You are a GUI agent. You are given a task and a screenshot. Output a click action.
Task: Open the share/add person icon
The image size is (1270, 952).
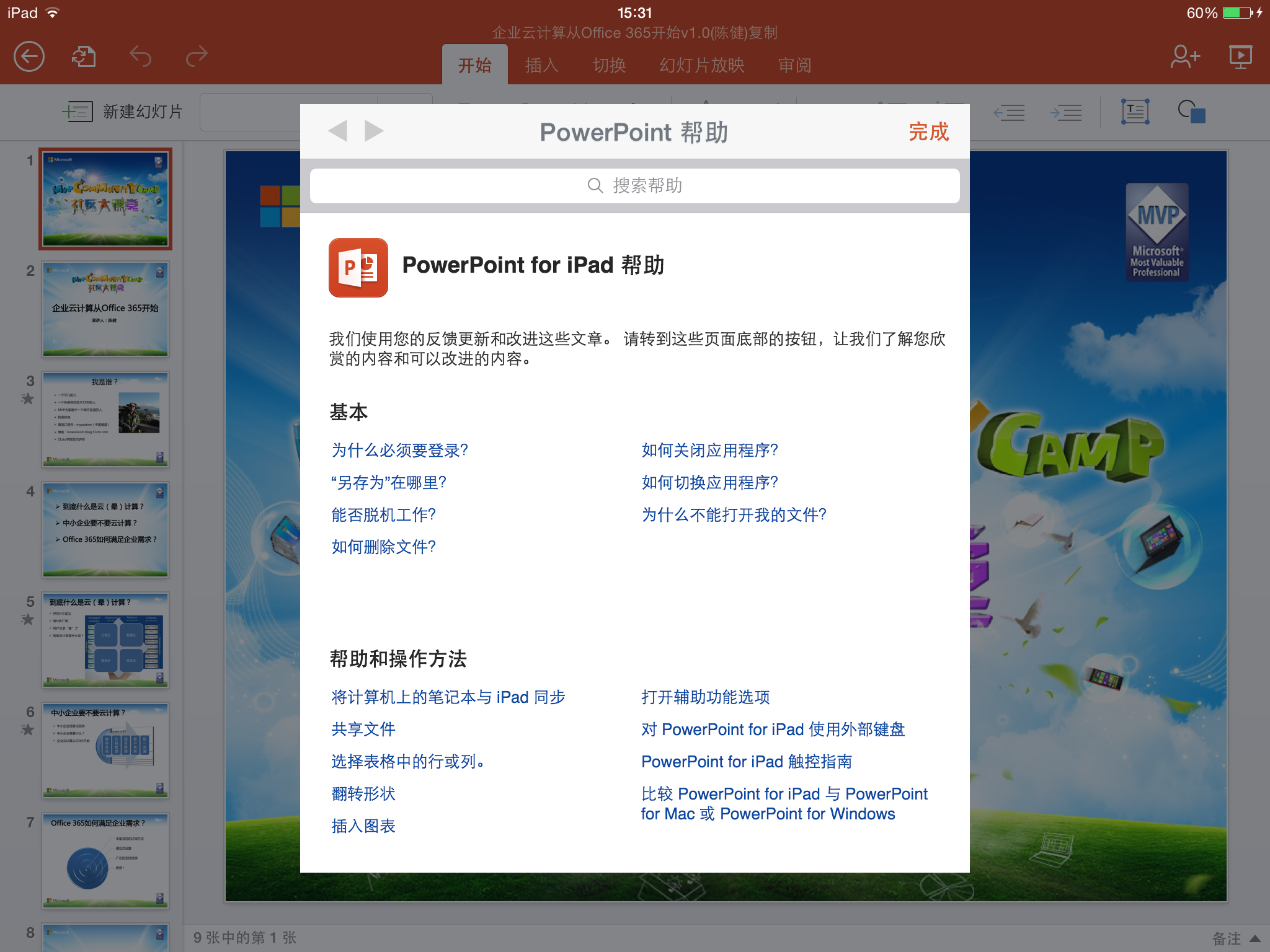1185,57
